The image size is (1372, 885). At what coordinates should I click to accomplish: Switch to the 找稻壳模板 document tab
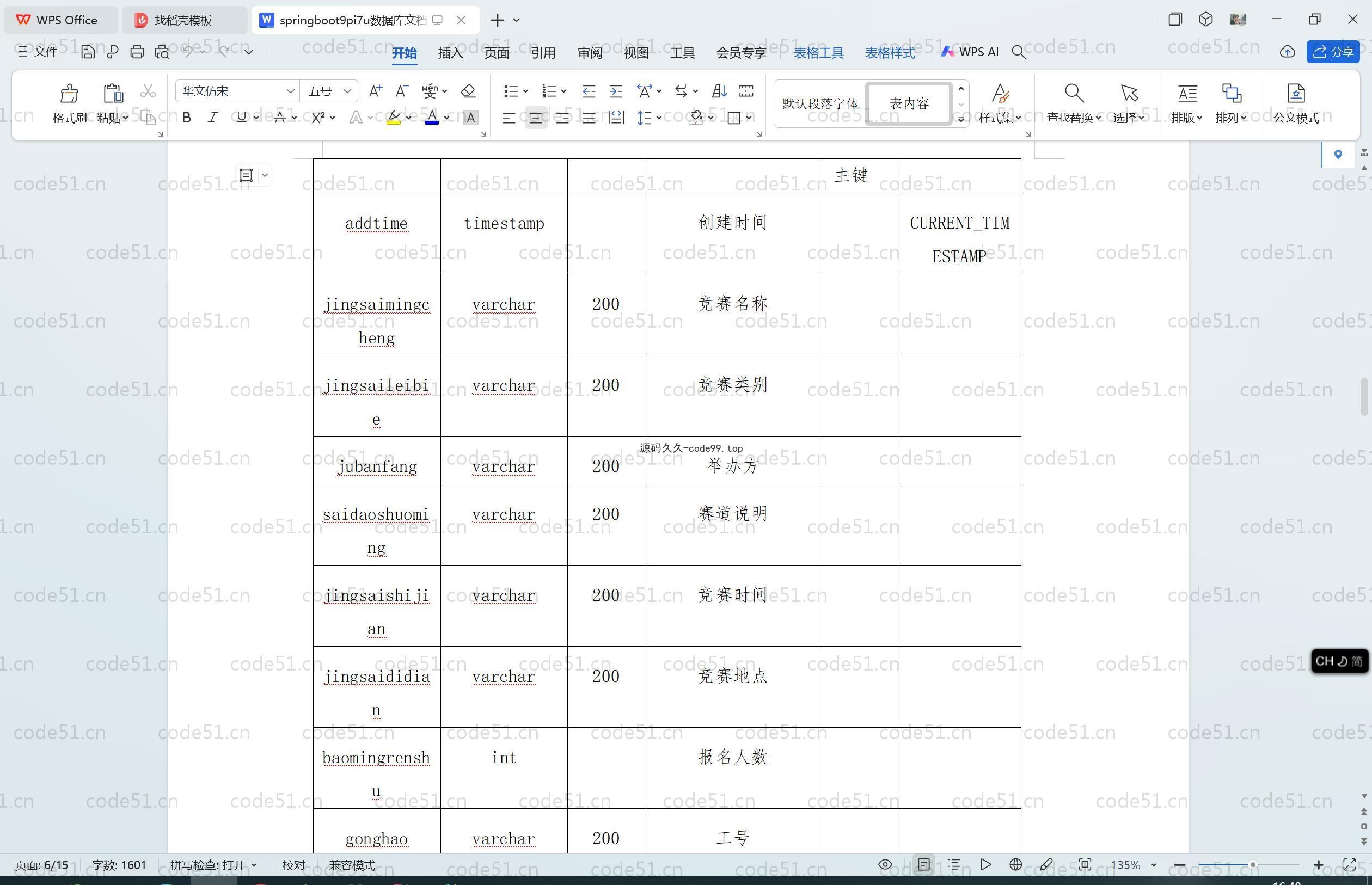(184, 20)
